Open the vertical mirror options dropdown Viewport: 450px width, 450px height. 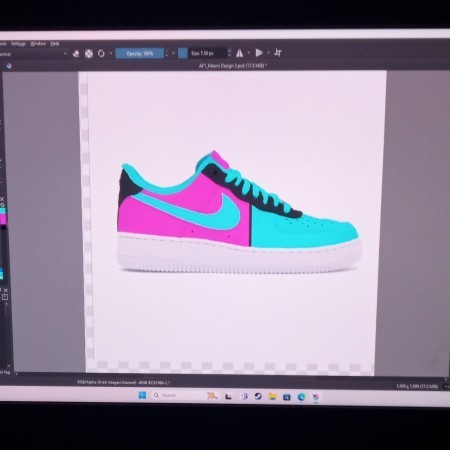[268, 52]
